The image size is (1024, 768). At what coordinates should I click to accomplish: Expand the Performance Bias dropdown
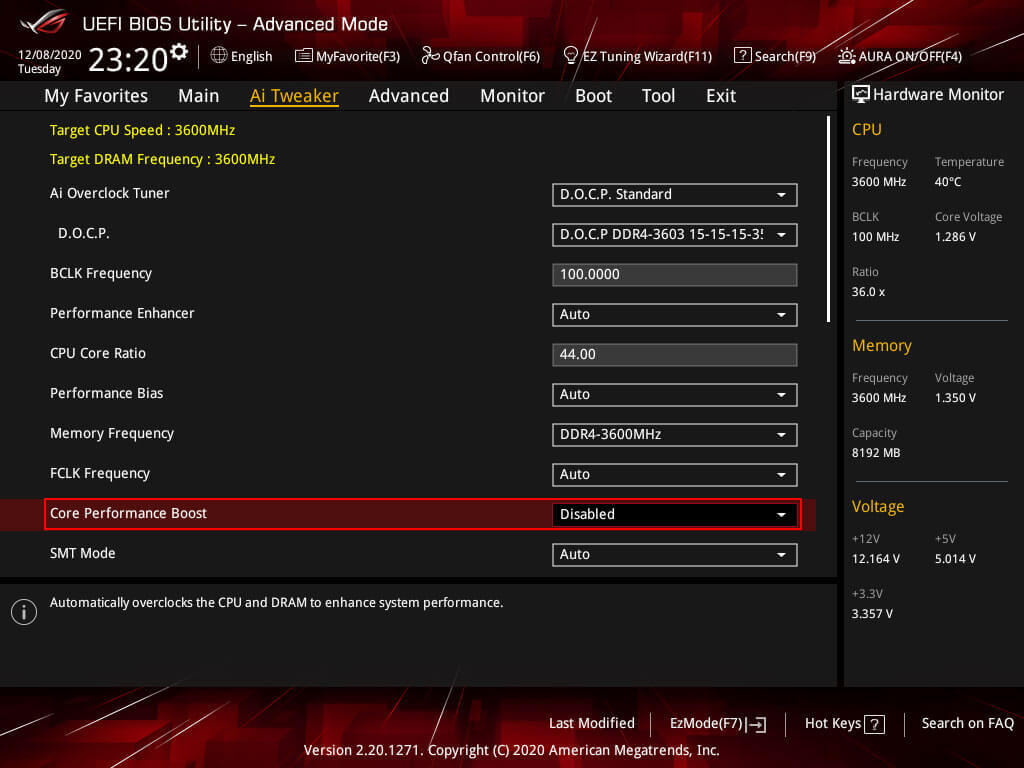click(675, 394)
